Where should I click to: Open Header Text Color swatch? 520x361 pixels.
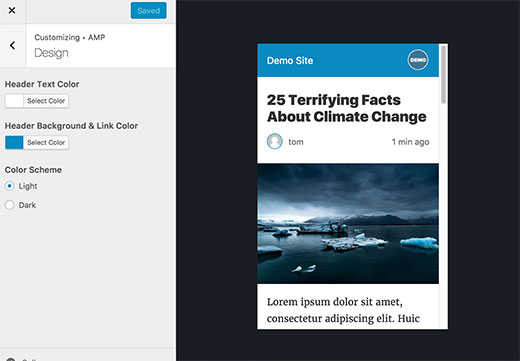click(x=14, y=101)
